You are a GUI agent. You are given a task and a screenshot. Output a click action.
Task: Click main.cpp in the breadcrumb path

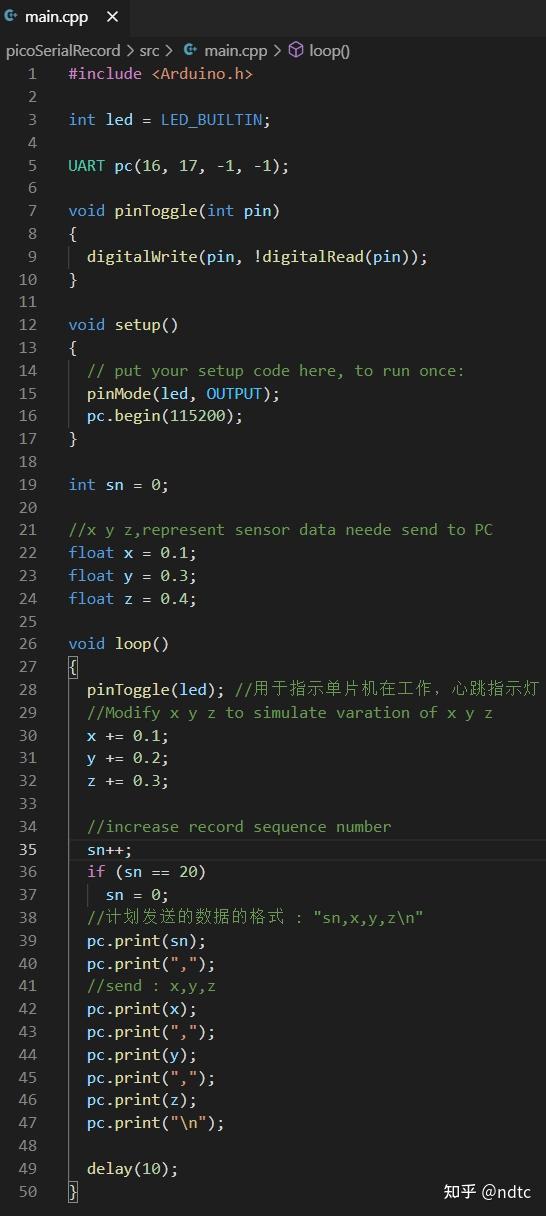pos(236,50)
